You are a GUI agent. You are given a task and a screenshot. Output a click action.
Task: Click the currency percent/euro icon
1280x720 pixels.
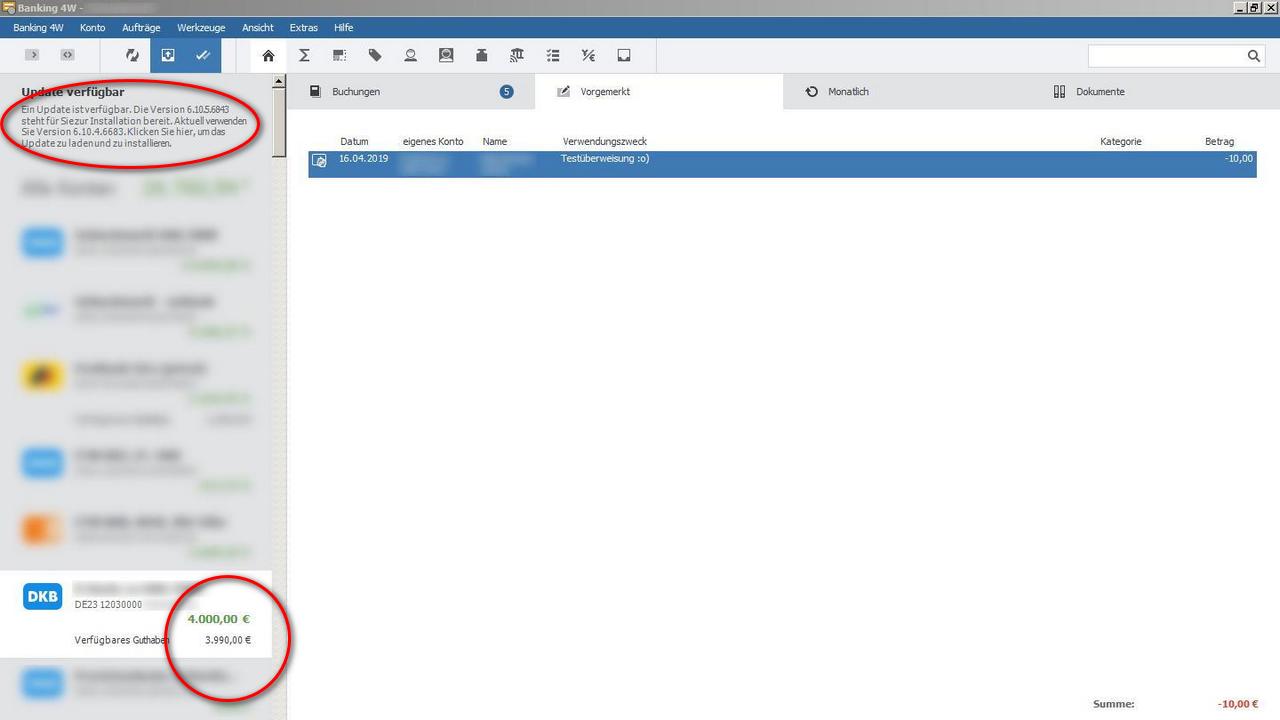pos(588,56)
